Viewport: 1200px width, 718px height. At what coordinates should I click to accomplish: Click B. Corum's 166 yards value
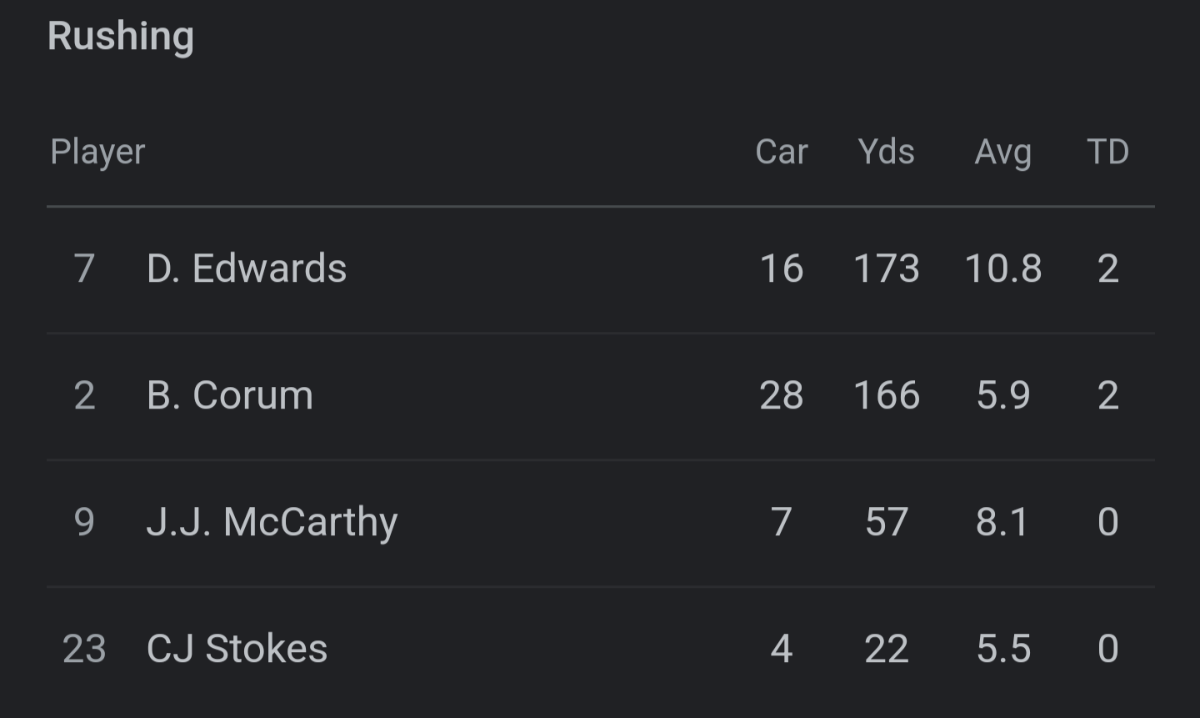pyautogui.click(x=886, y=396)
